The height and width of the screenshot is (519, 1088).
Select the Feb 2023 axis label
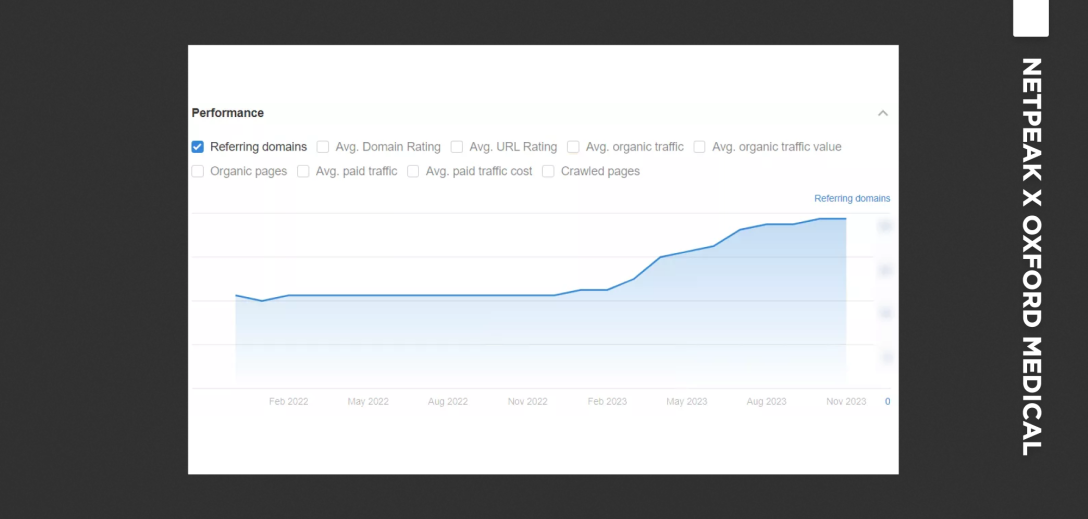pyautogui.click(x=607, y=402)
